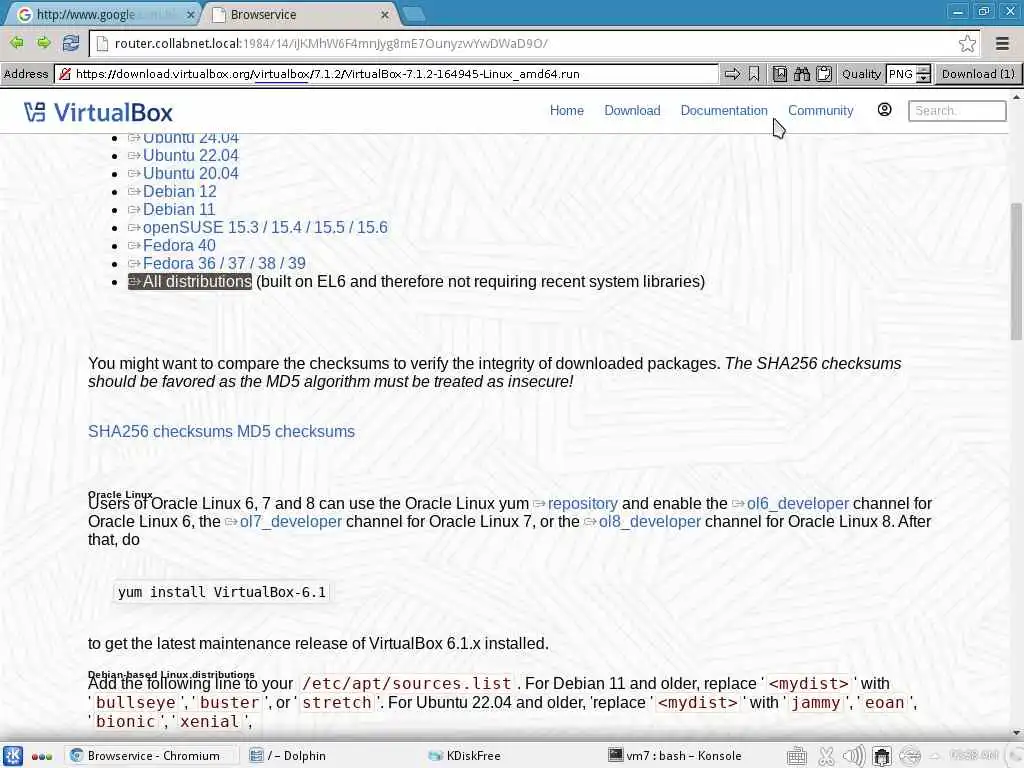This screenshot has height=768, width=1024.
Task: Increase Quality using the stepper up arrow
Action: [923, 70]
